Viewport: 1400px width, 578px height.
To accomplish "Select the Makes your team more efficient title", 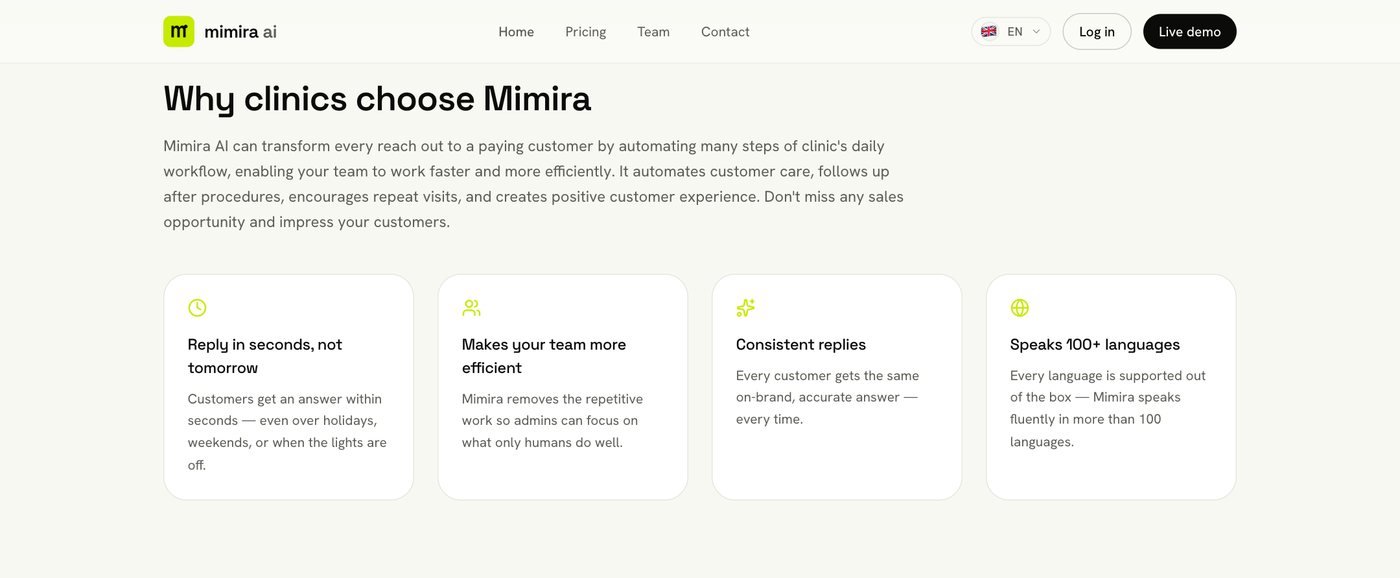I will click(x=544, y=356).
